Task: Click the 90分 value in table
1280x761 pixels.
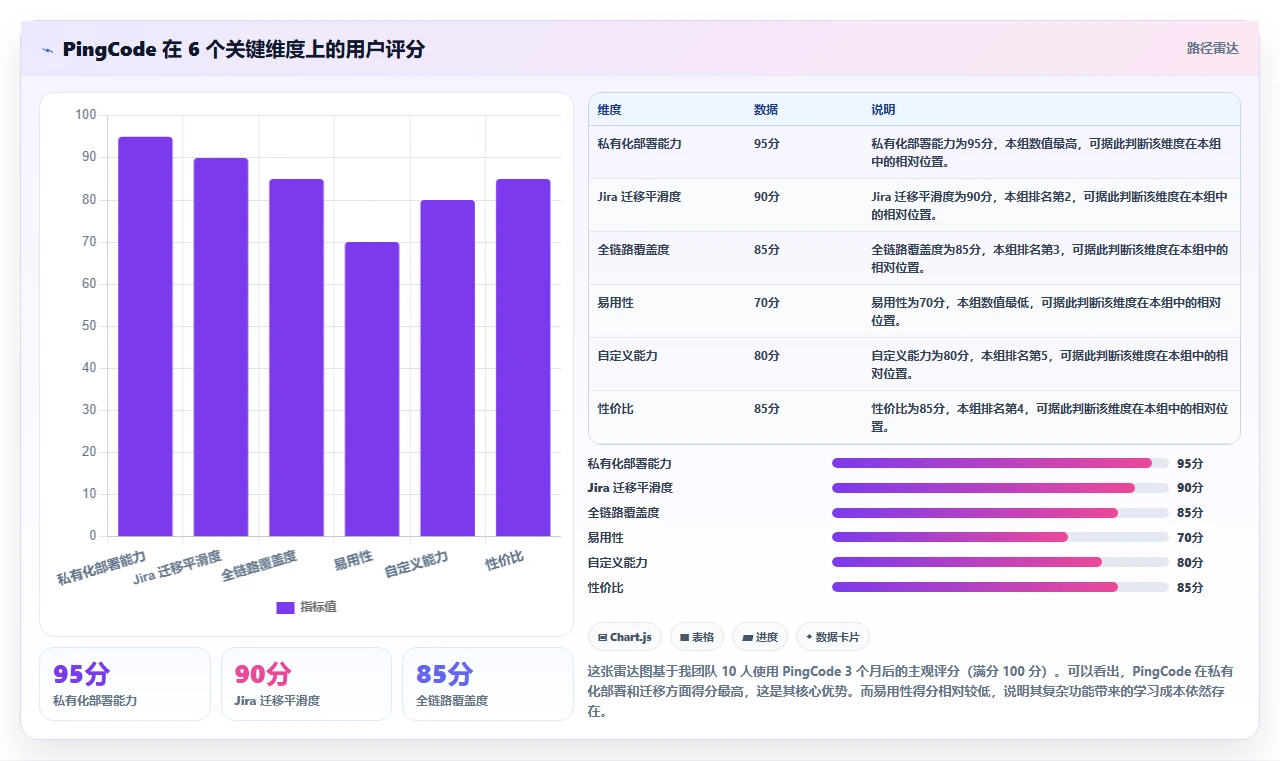Action: pyautogui.click(x=767, y=197)
